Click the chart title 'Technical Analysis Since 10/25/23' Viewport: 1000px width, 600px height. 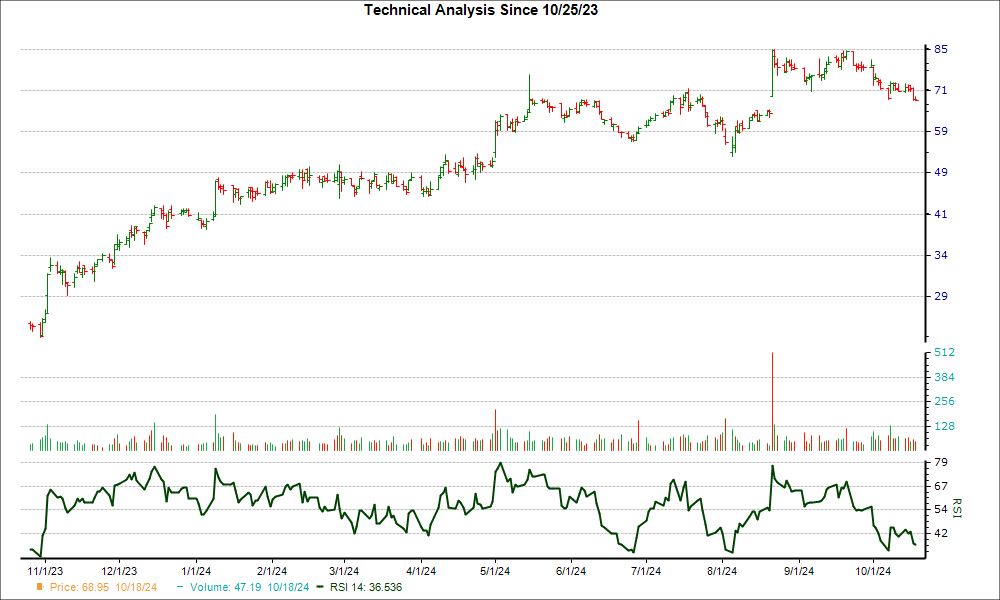[481, 10]
